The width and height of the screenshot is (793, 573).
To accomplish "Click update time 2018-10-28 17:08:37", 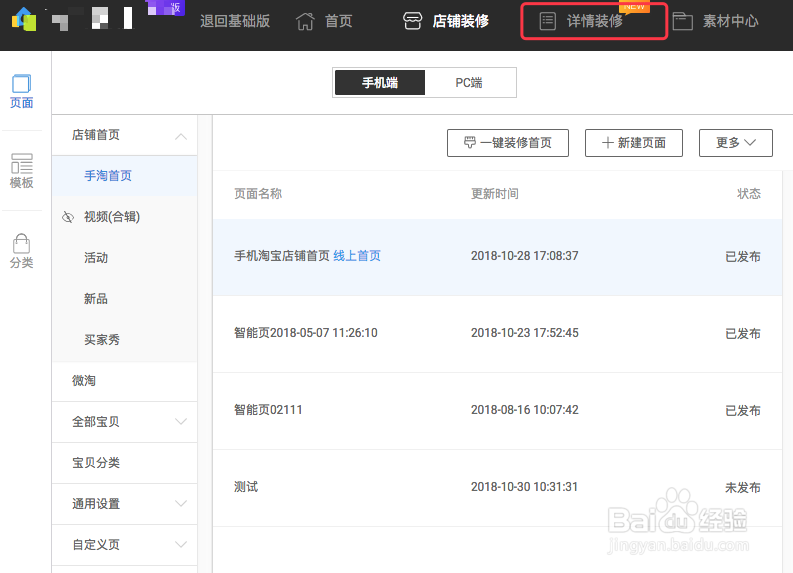I will [x=524, y=256].
